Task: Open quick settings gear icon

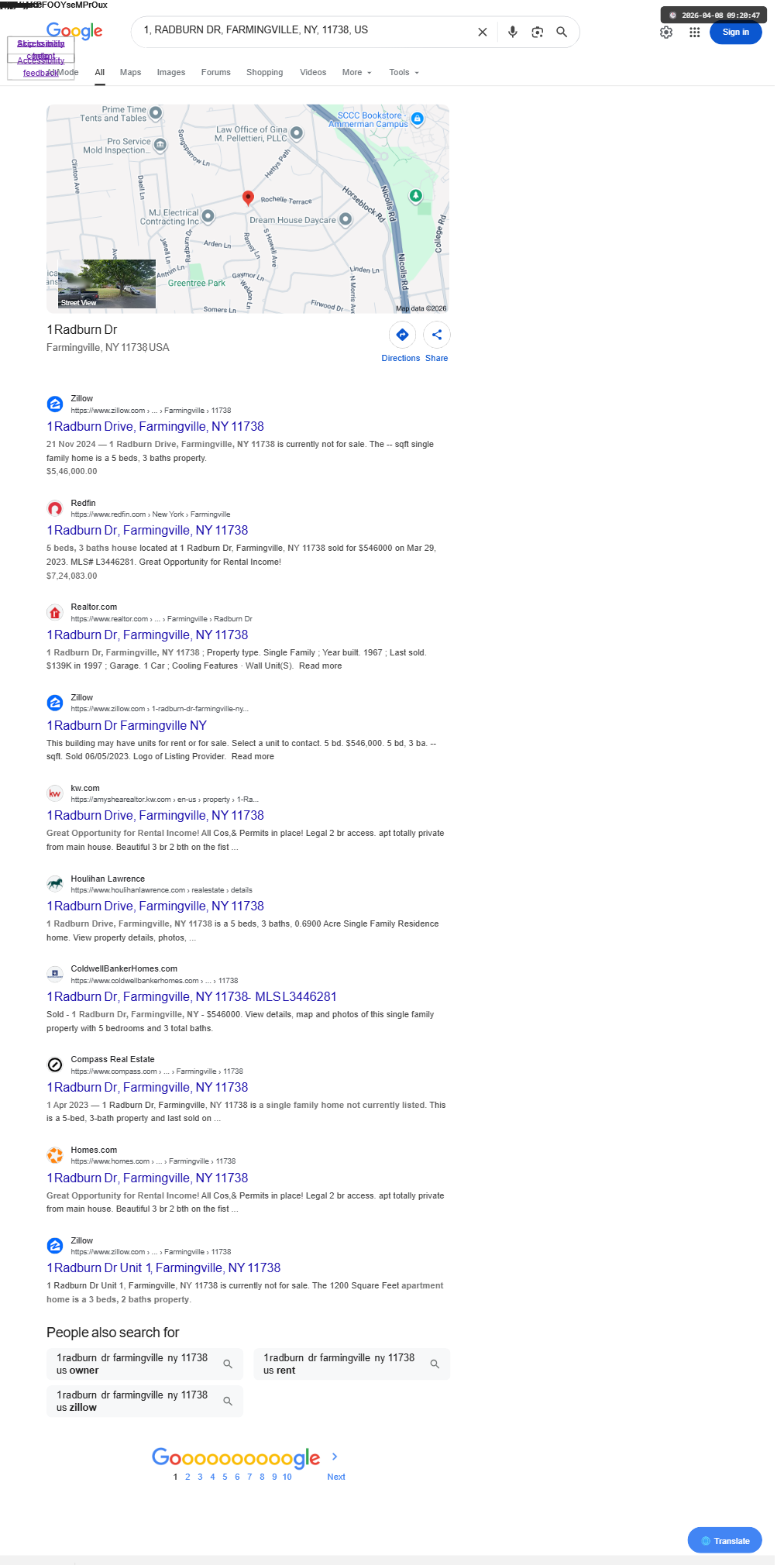Action: (666, 33)
